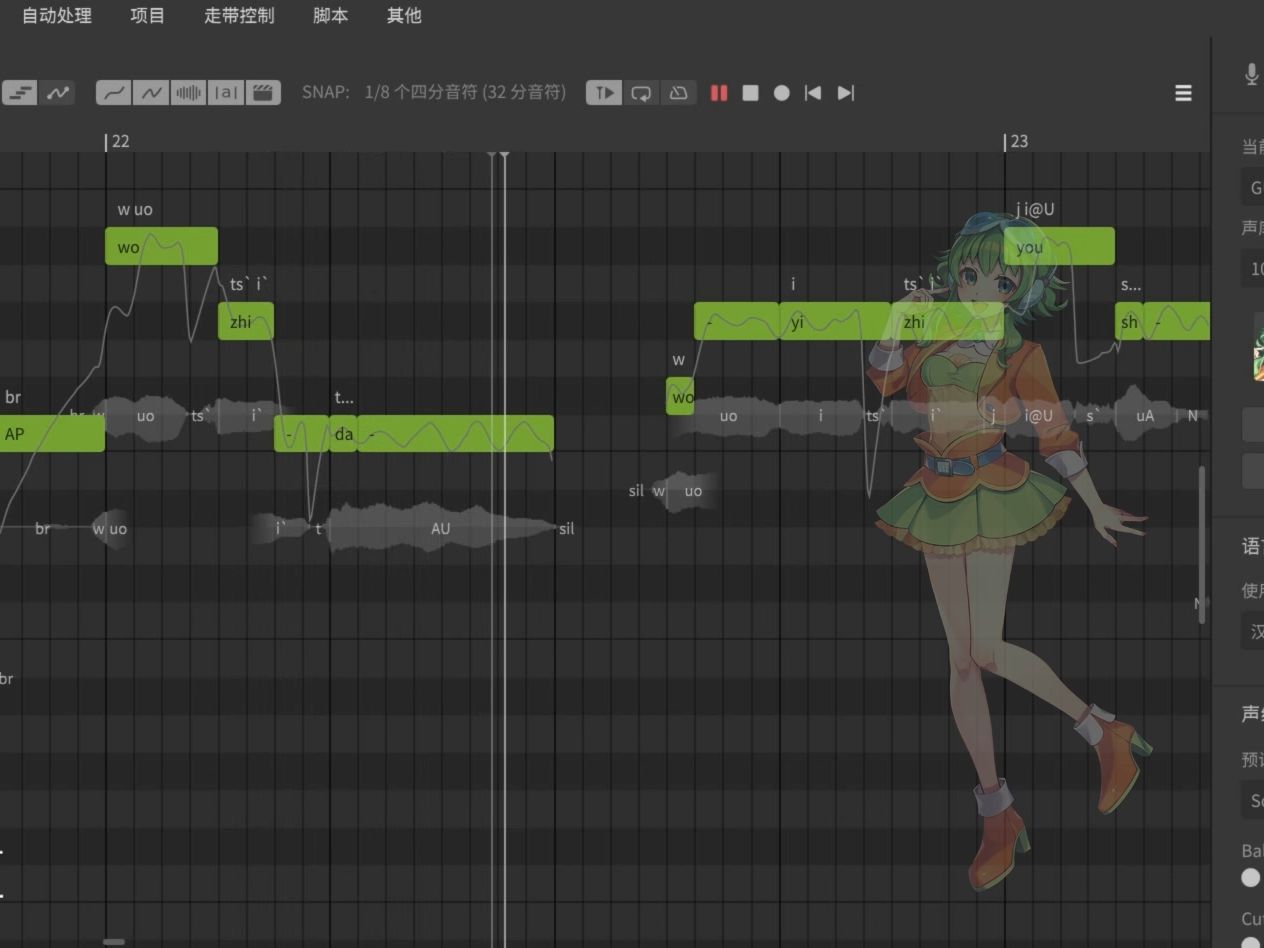Screen dimensions: 1264x948
Task: Switch to note editing mode icon
Action: [20, 93]
